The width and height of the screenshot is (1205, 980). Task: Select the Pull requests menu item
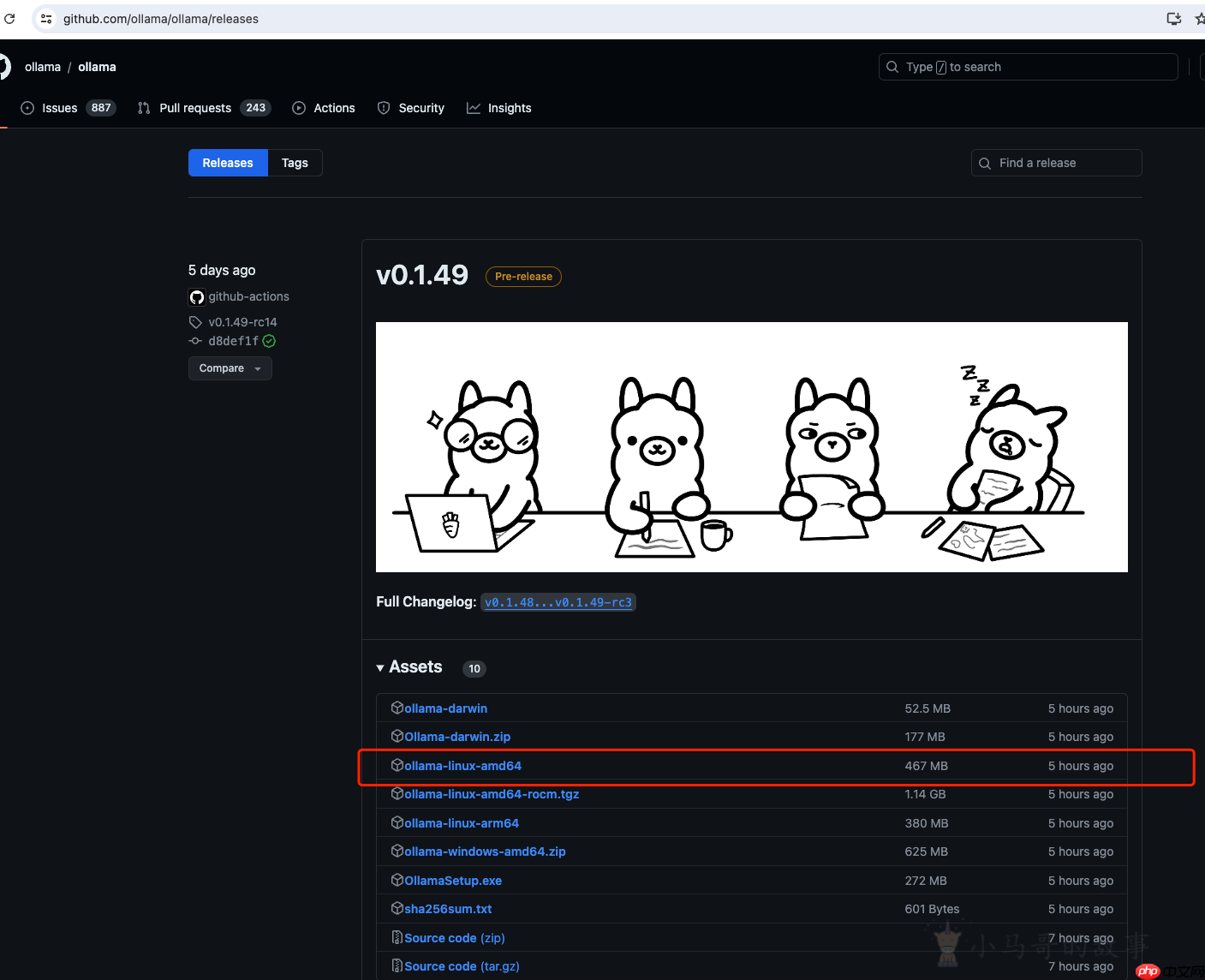[x=194, y=107]
